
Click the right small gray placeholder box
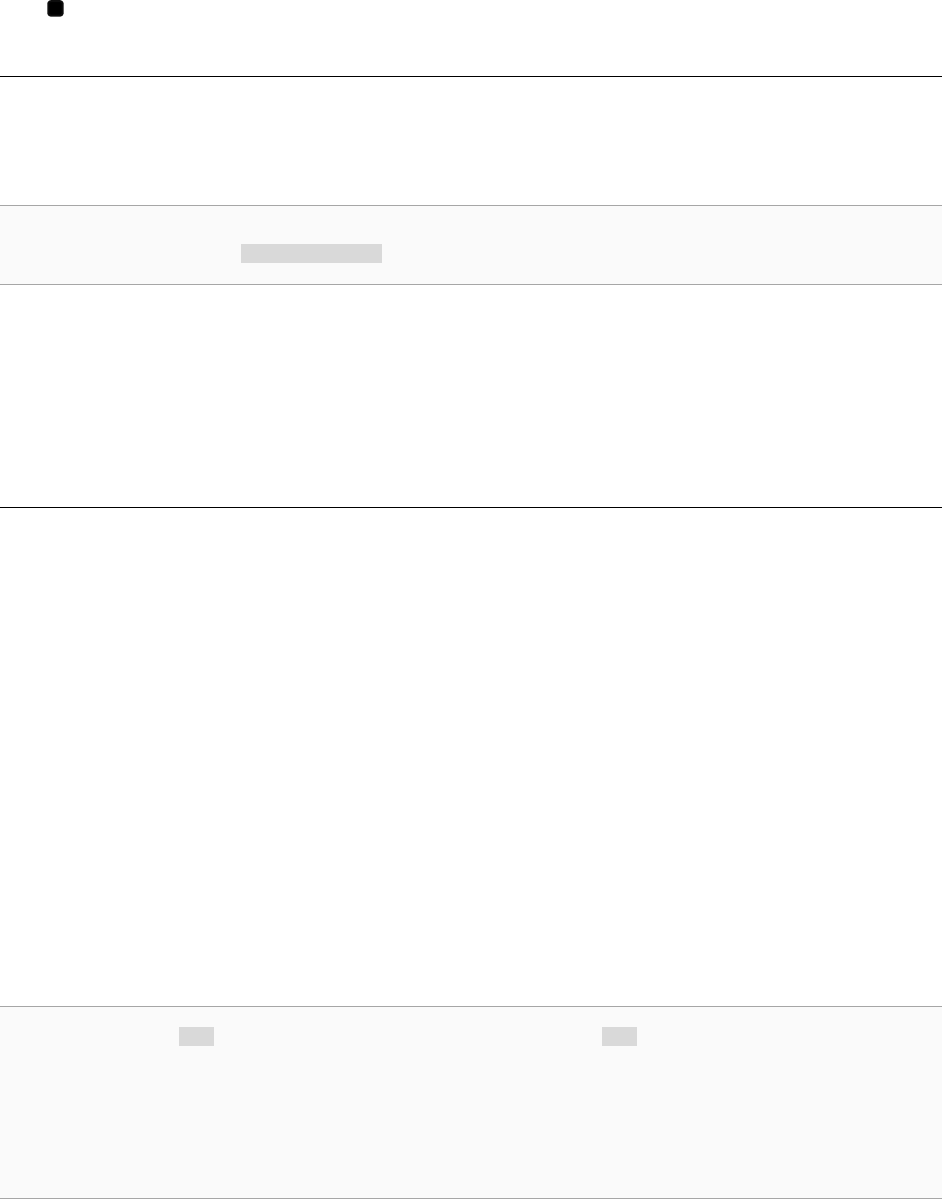(x=619, y=1036)
